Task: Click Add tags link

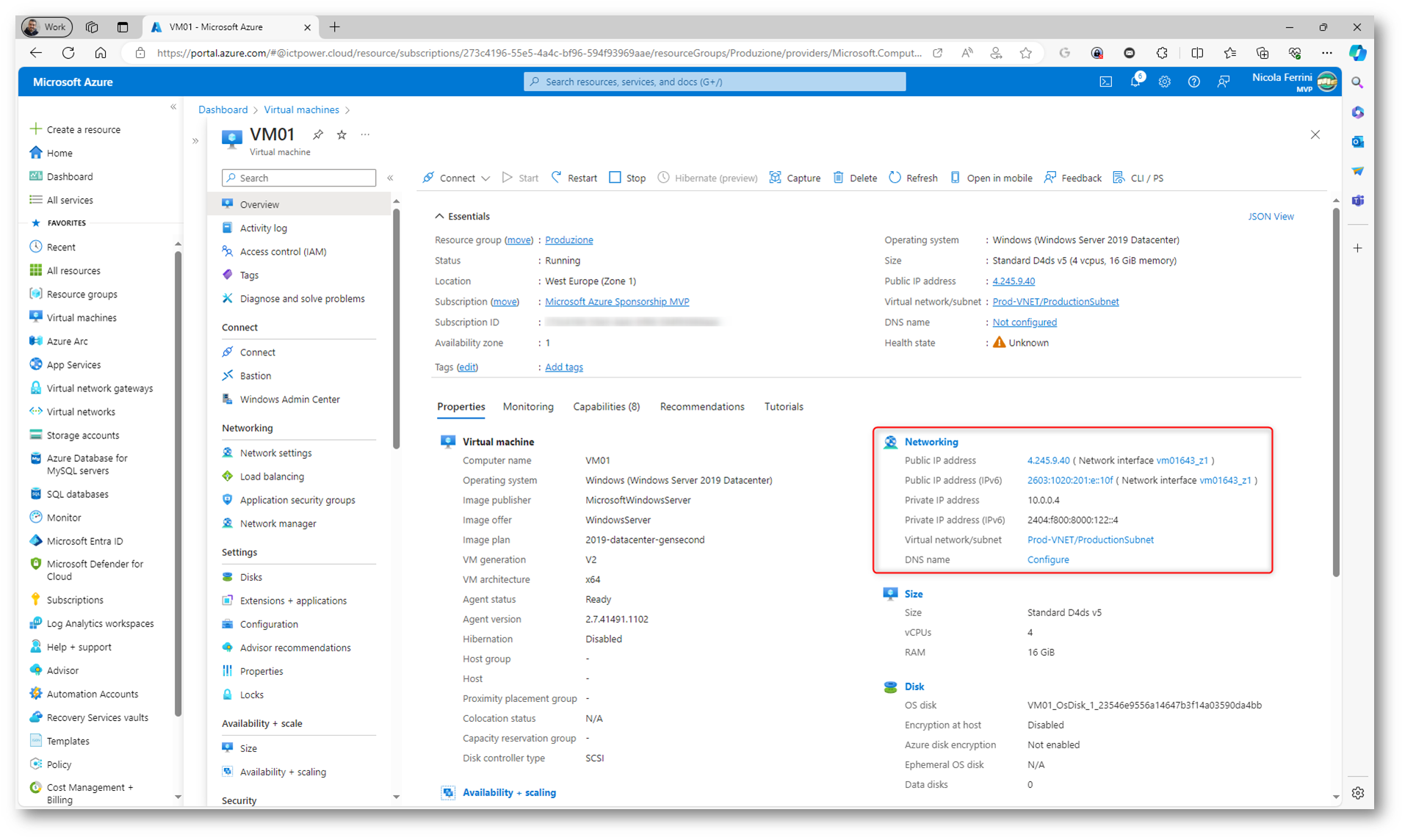Action: (x=563, y=366)
